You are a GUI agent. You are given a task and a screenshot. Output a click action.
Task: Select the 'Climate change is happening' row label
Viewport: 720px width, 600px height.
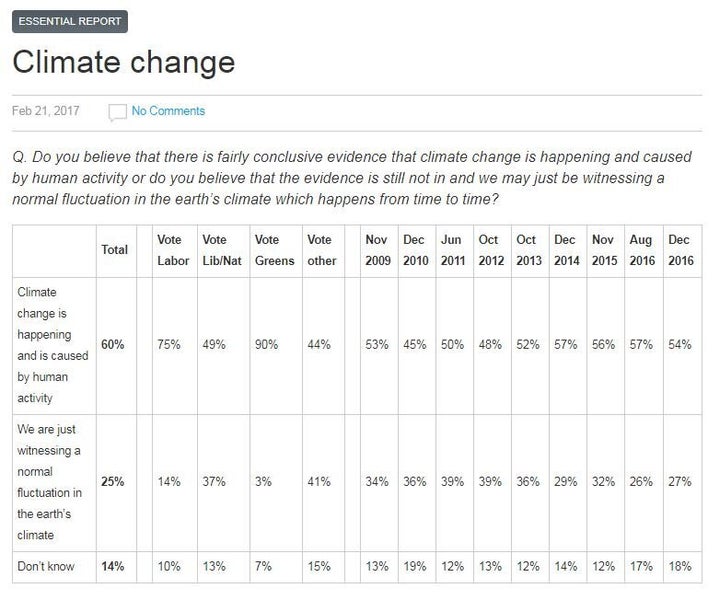click(53, 345)
